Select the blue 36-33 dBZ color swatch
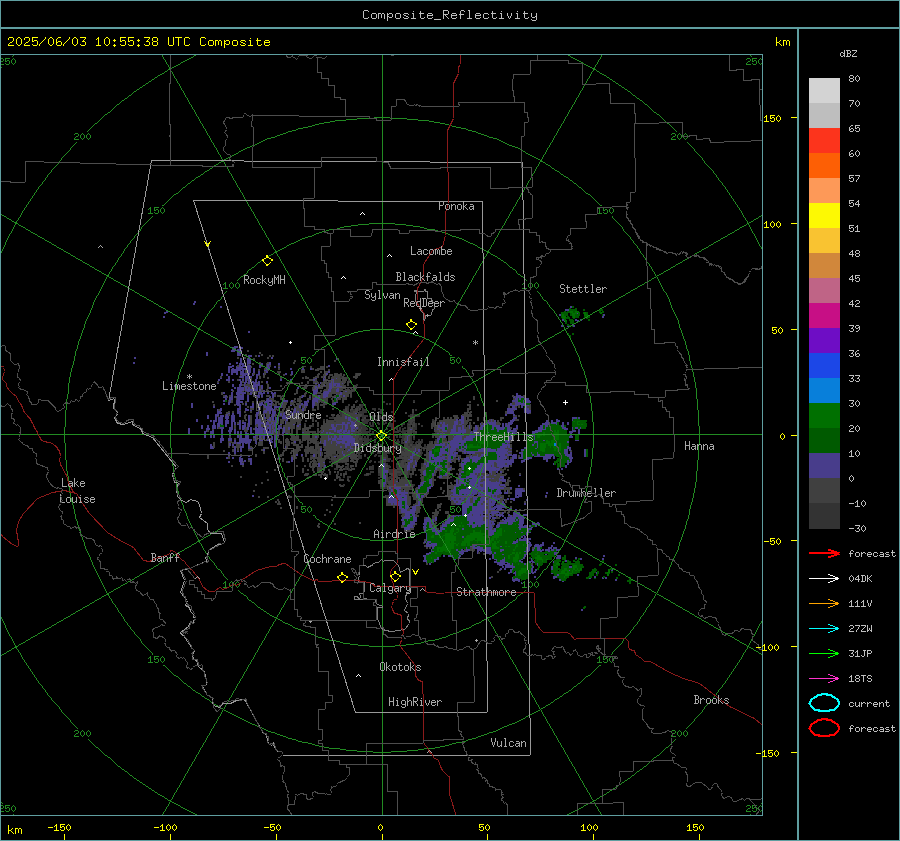 [x=824, y=366]
